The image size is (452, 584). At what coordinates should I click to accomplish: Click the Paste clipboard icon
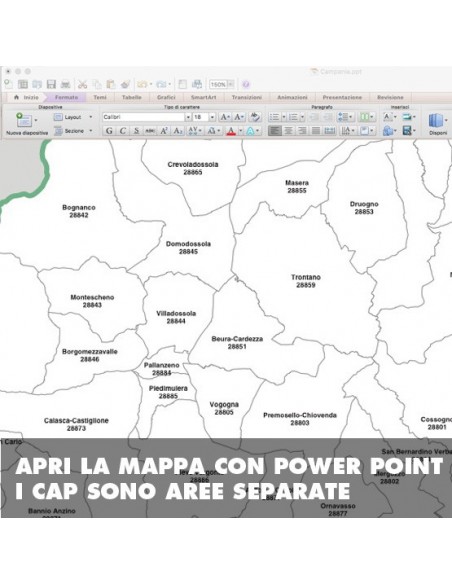tap(111, 84)
